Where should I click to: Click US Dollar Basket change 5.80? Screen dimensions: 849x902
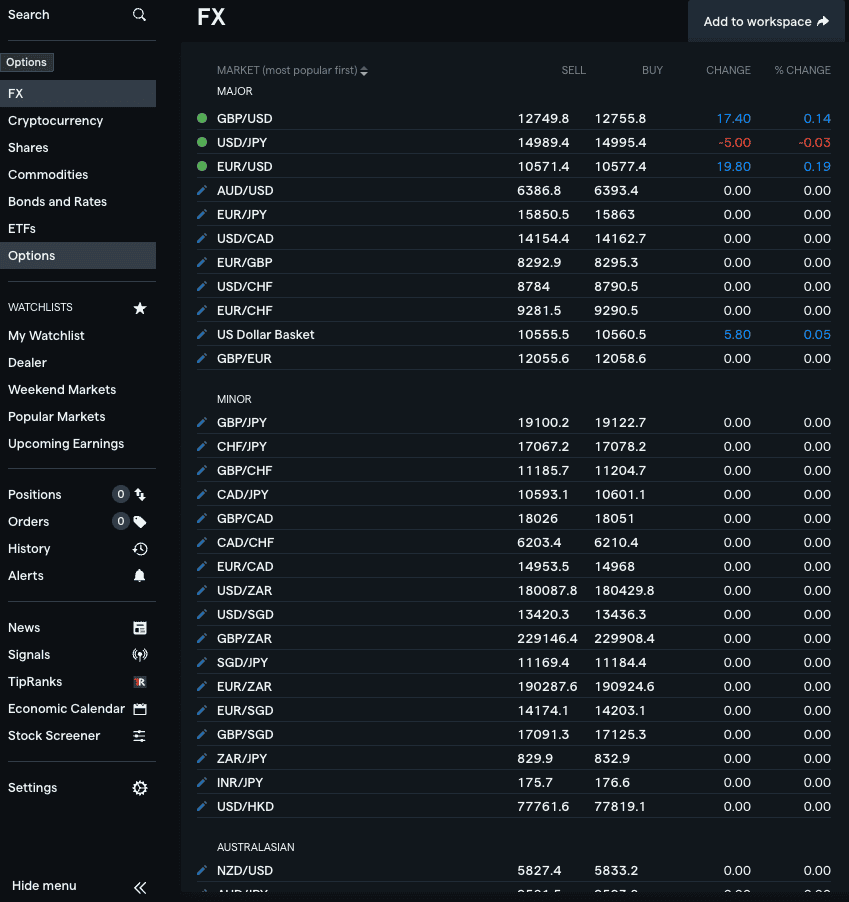[737, 335]
